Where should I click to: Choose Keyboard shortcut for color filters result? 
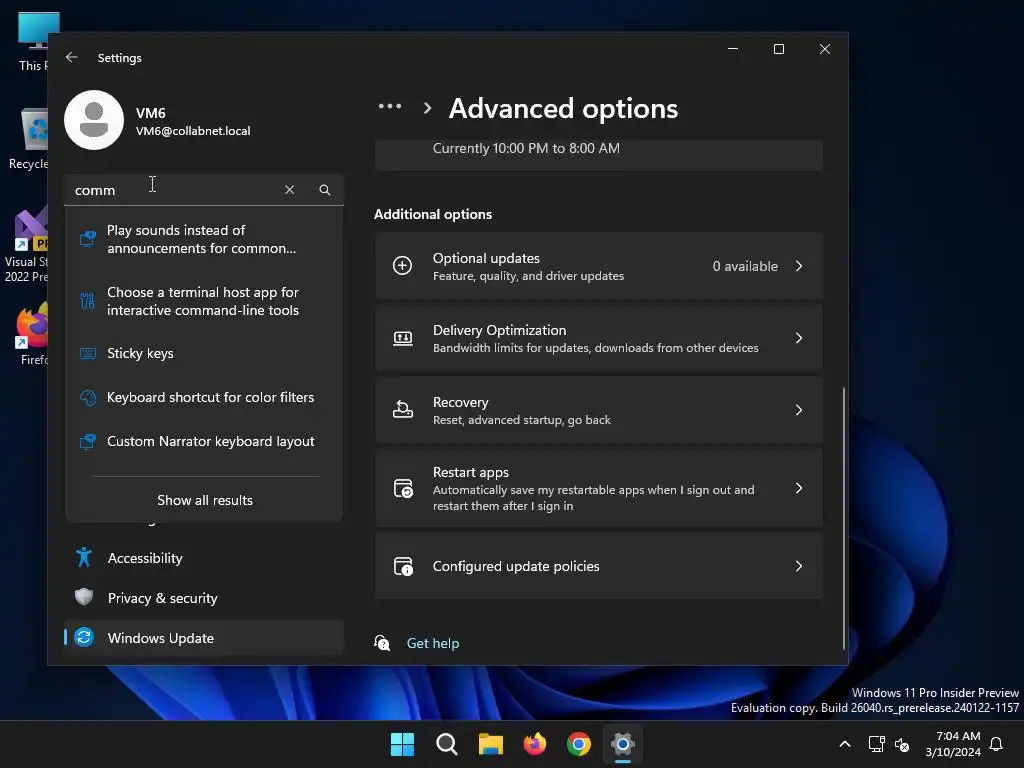coord(204,397)
